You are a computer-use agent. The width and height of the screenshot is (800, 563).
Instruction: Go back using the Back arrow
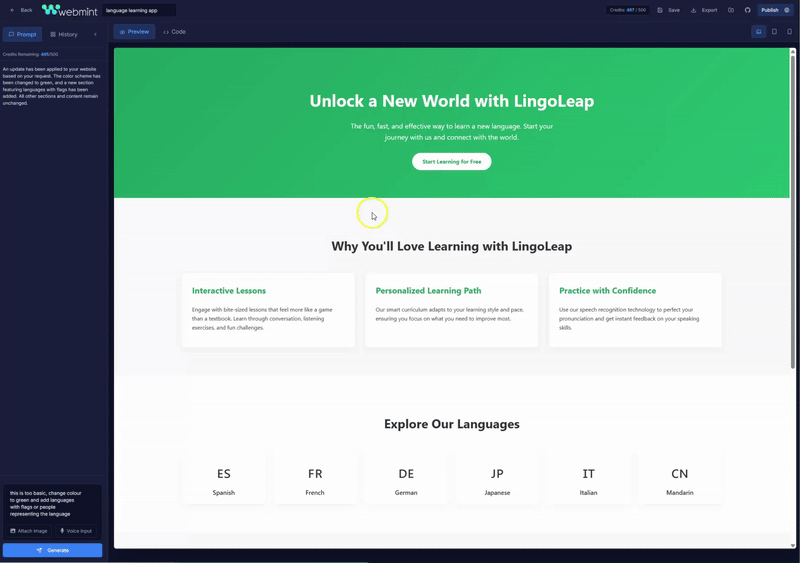[x=21, y=10]
